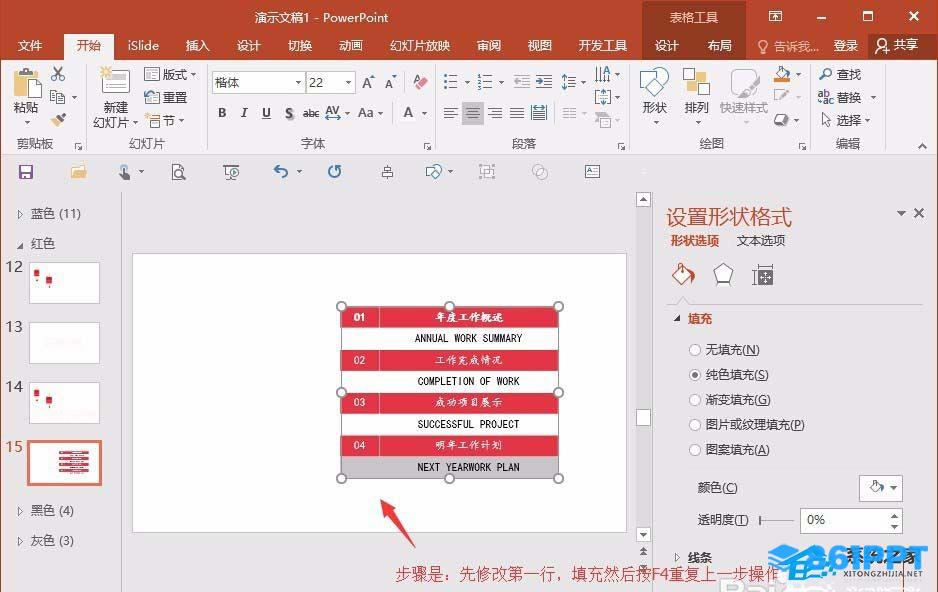Viewport: 938px width, 592px height.
Task: Switch to the 插入 tab
Action: point(197,45)
